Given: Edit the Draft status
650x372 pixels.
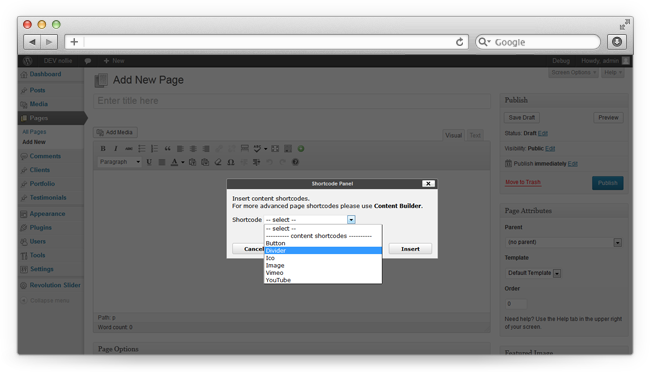Looking at the screenshot, I should pos(543,133).
